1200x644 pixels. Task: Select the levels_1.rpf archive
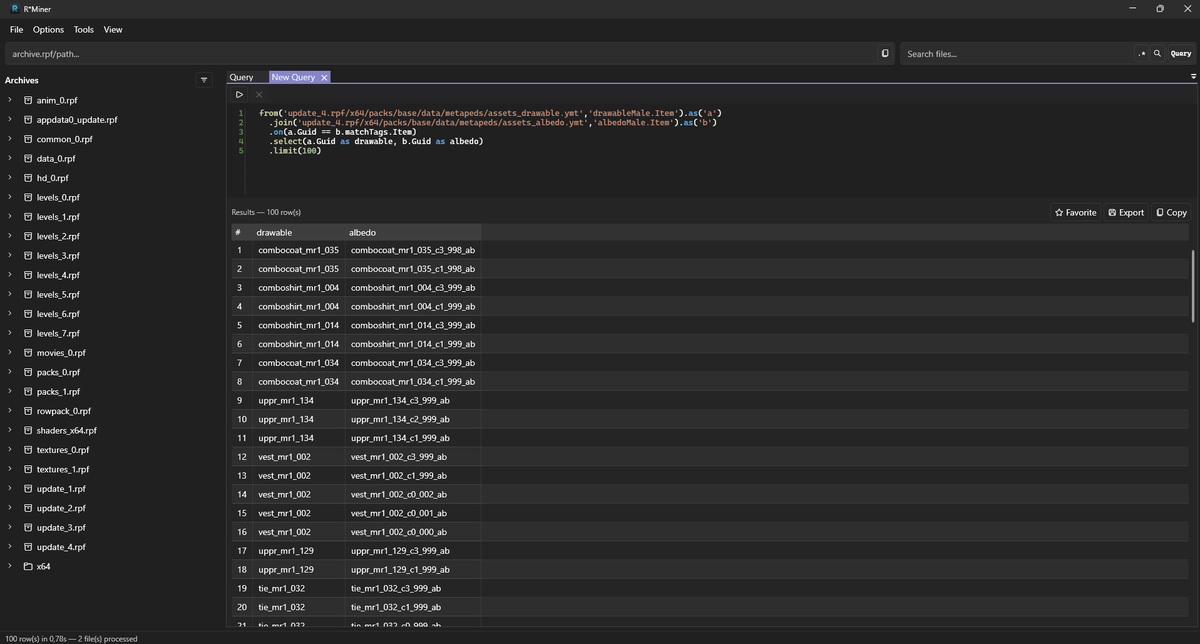pos(58,217)
